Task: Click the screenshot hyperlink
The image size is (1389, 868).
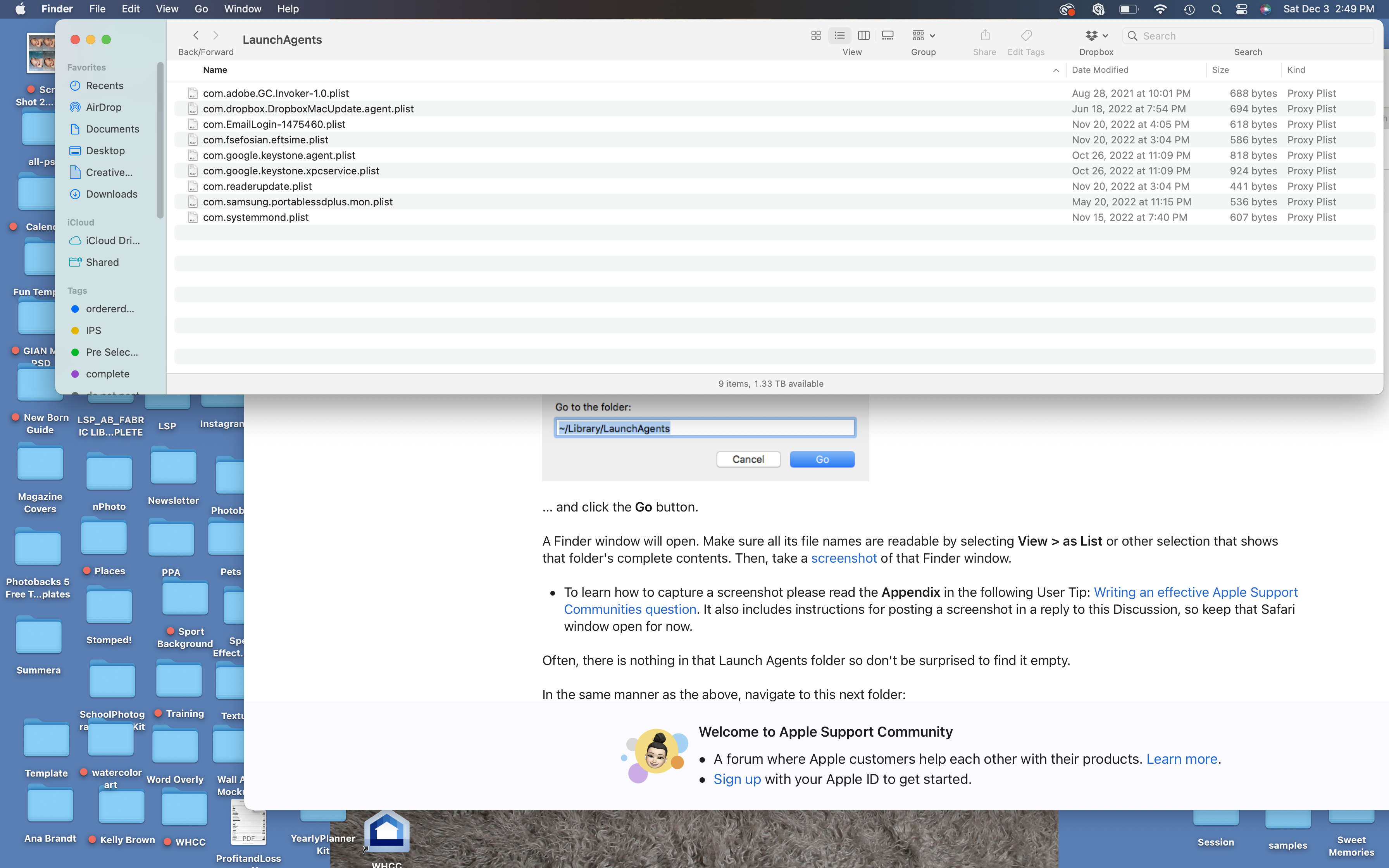Action: coord(843,558)
